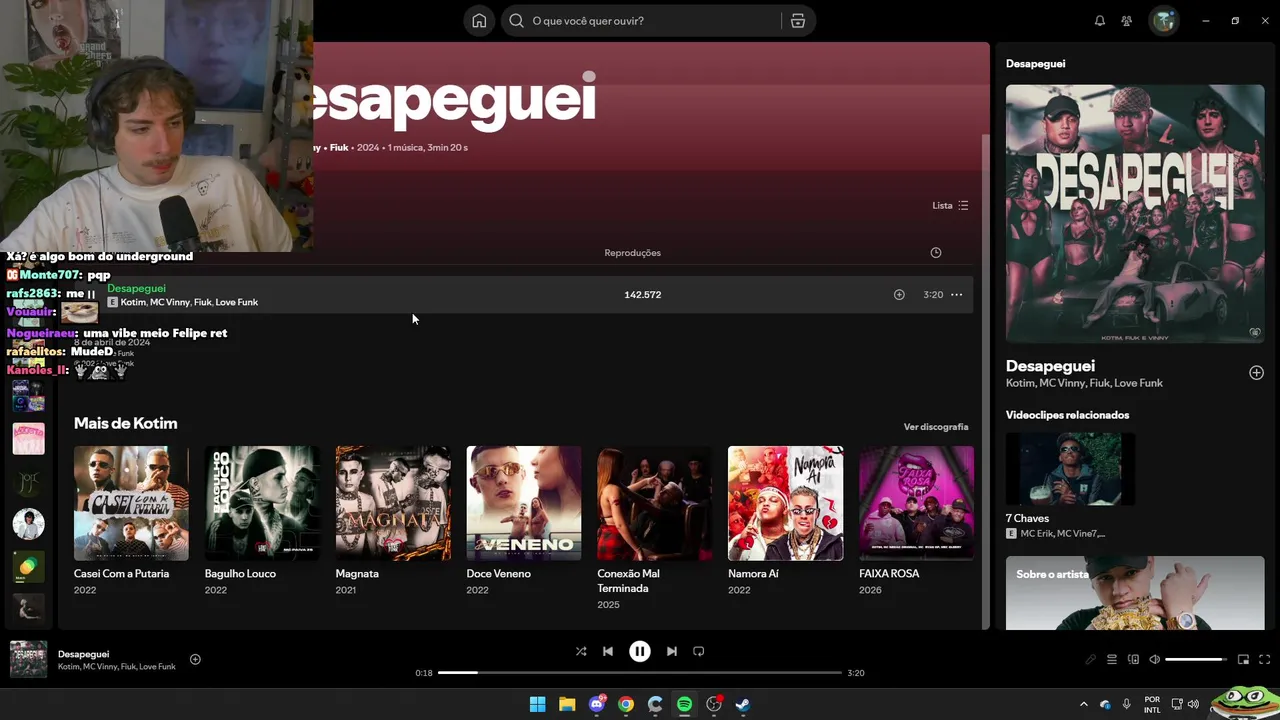Add the playing song to liked songs in bottom bar
The width and height of the screenshot is (1280, 720).
[x=195, y=659]
